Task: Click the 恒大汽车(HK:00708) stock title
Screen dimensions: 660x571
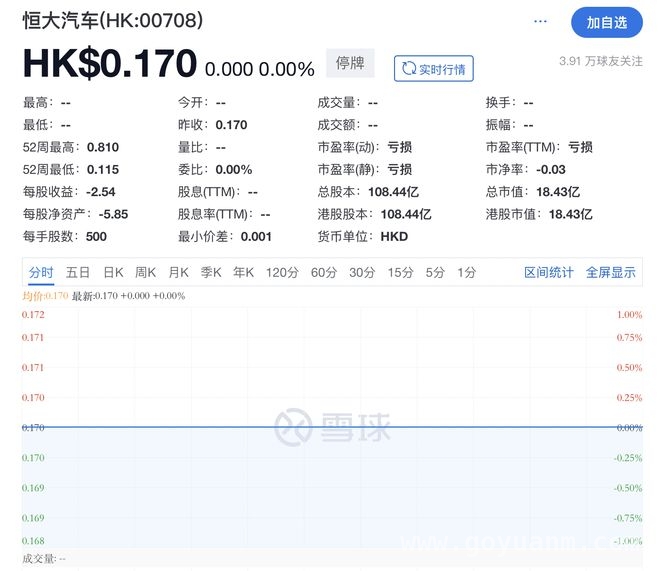Action: coord(113,20)
